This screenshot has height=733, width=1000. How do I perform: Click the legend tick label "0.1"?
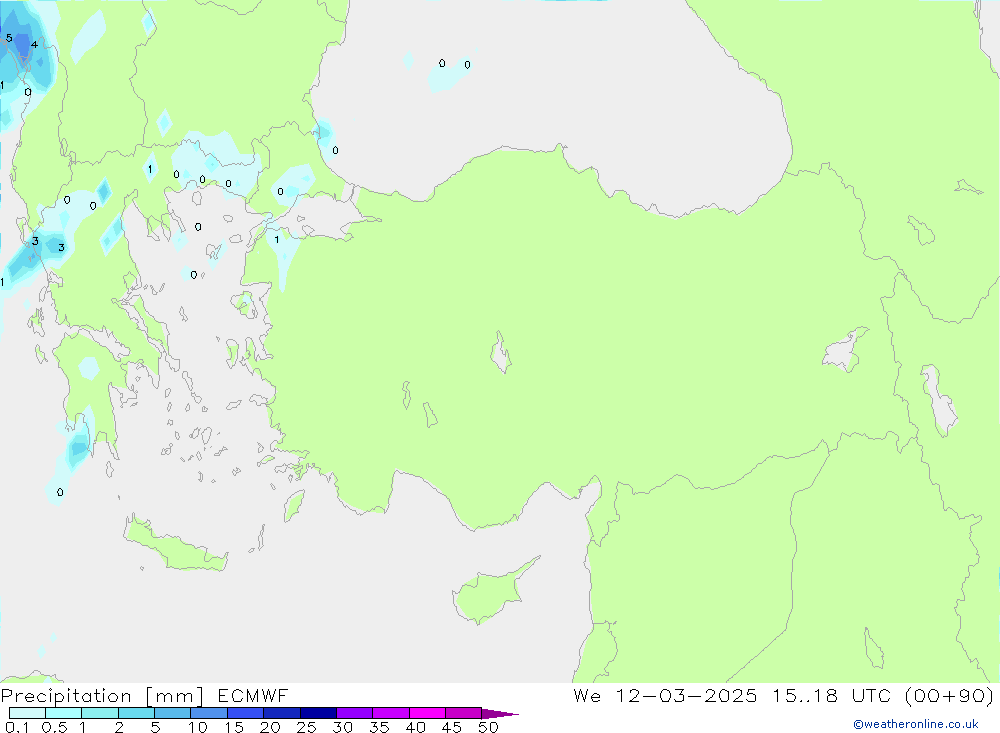coord(17,727)
